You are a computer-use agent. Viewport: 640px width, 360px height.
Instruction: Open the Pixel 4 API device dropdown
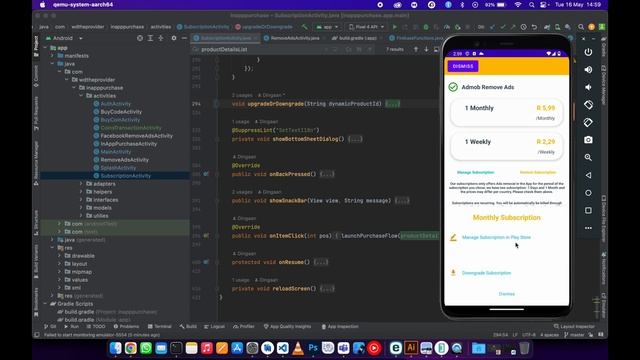tap(366, 27)
